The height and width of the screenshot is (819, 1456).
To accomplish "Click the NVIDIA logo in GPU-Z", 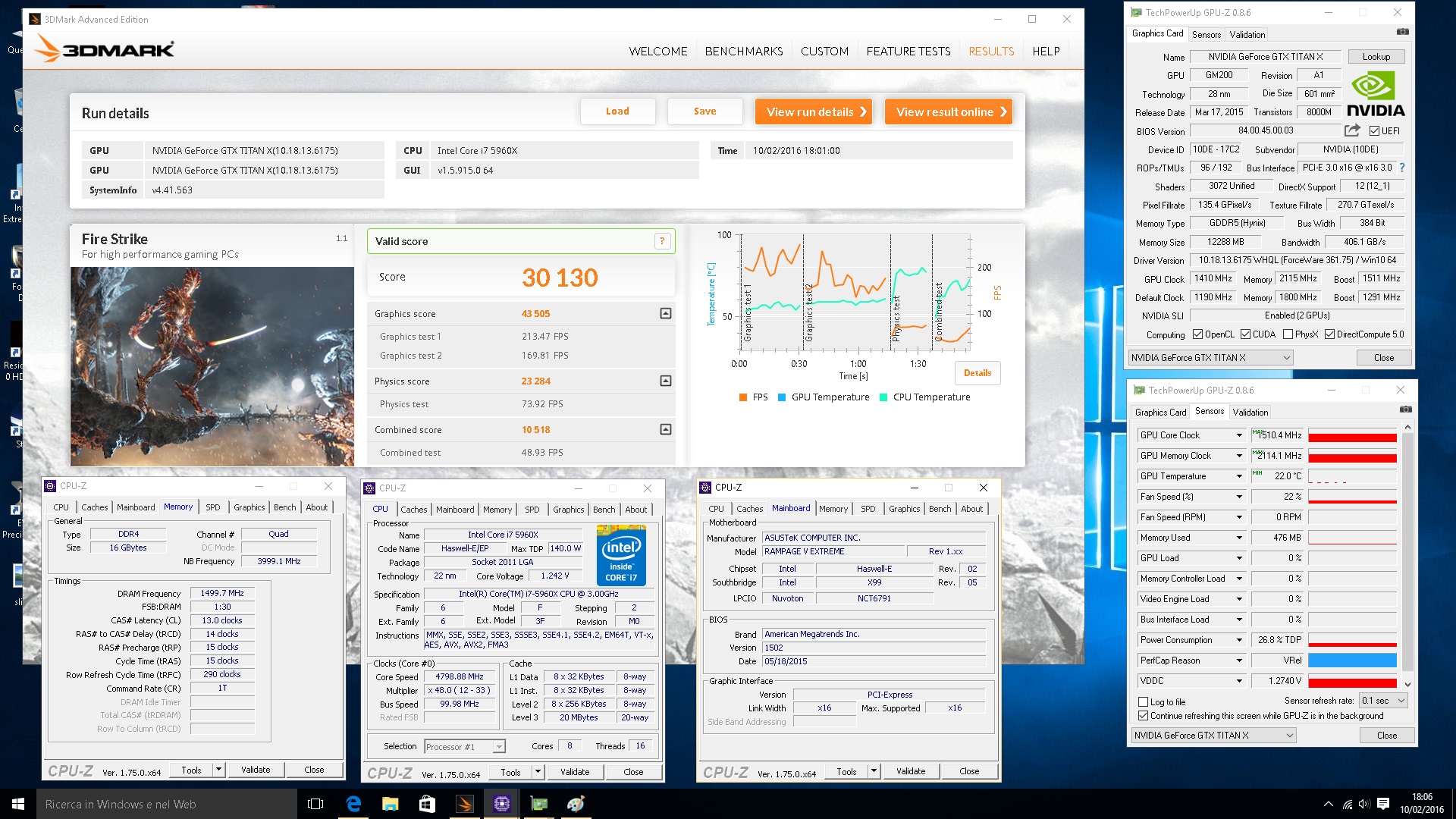I will (x=1375, y=95).
